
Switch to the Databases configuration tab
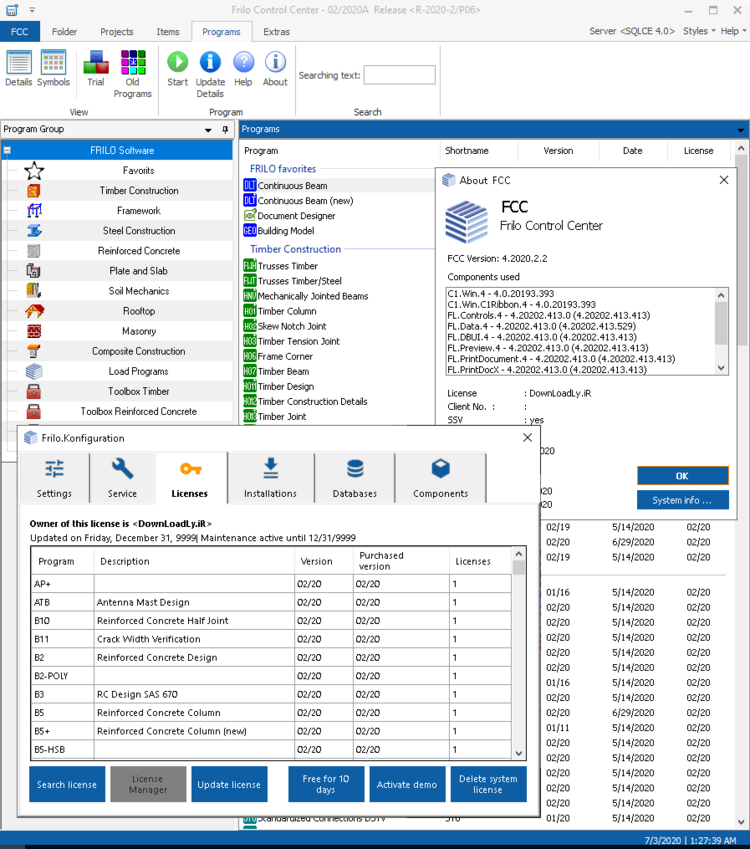pos(354,477)
